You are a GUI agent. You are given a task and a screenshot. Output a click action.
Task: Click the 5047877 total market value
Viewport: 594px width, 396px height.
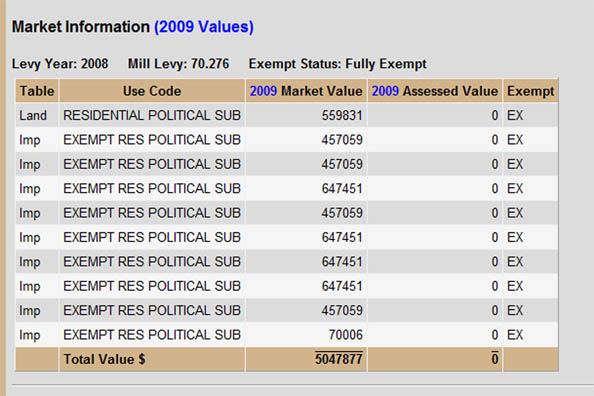pos(339,358)
